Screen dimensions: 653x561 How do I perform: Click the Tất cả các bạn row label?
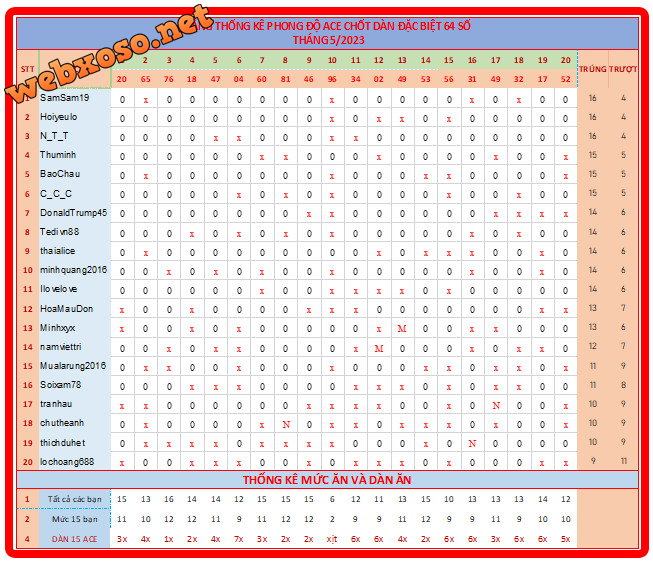point(75,499)
